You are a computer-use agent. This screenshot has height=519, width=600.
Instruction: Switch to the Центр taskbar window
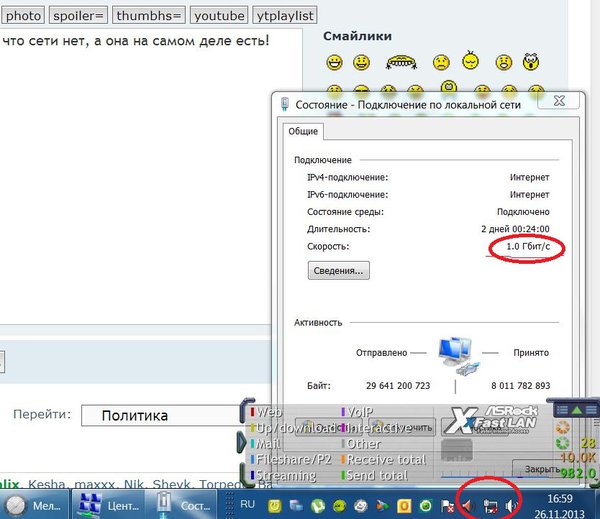coord(111,505)
